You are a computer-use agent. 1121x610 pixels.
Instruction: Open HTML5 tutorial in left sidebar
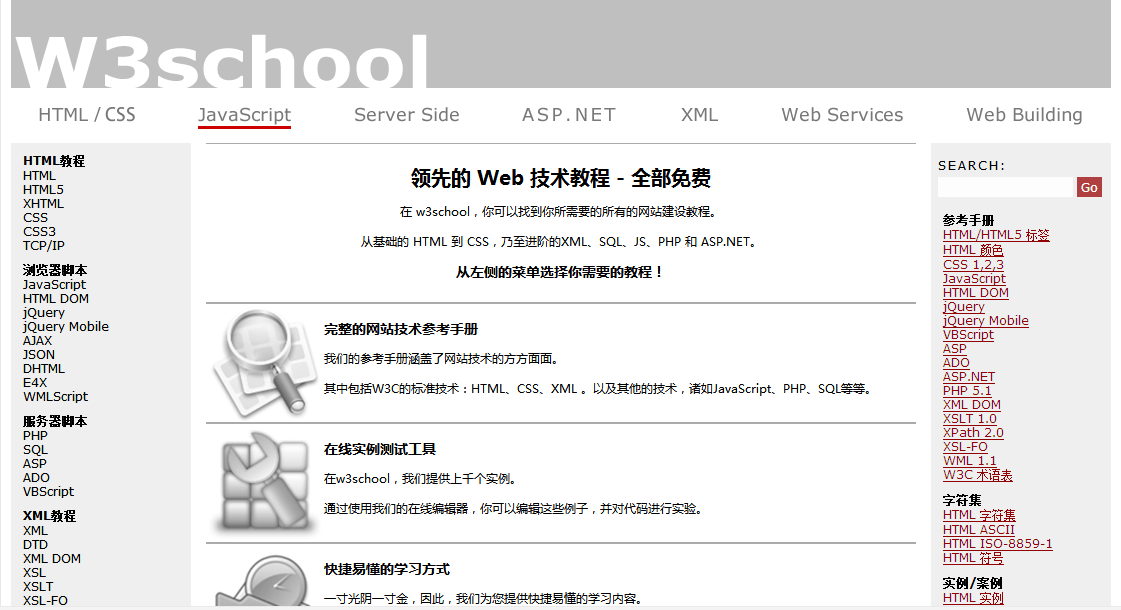pos(43,189)
